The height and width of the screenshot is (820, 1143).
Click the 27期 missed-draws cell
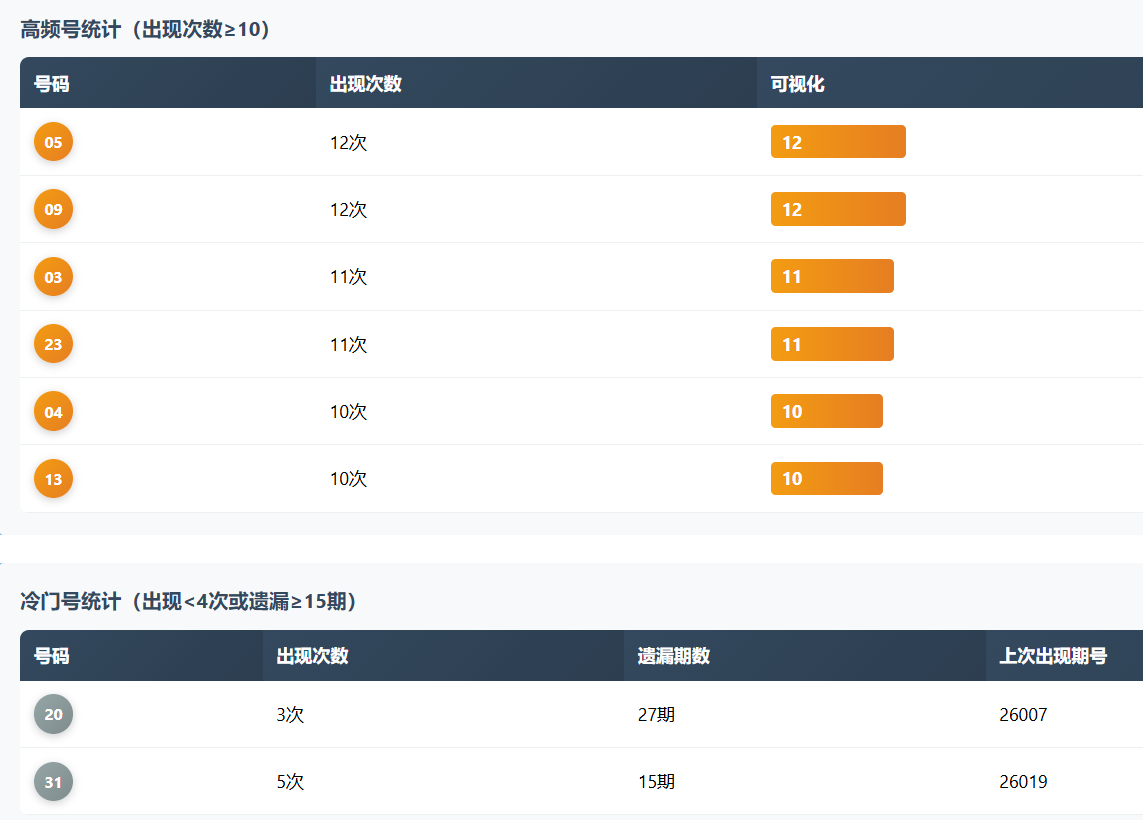click(x=656, y=715)
